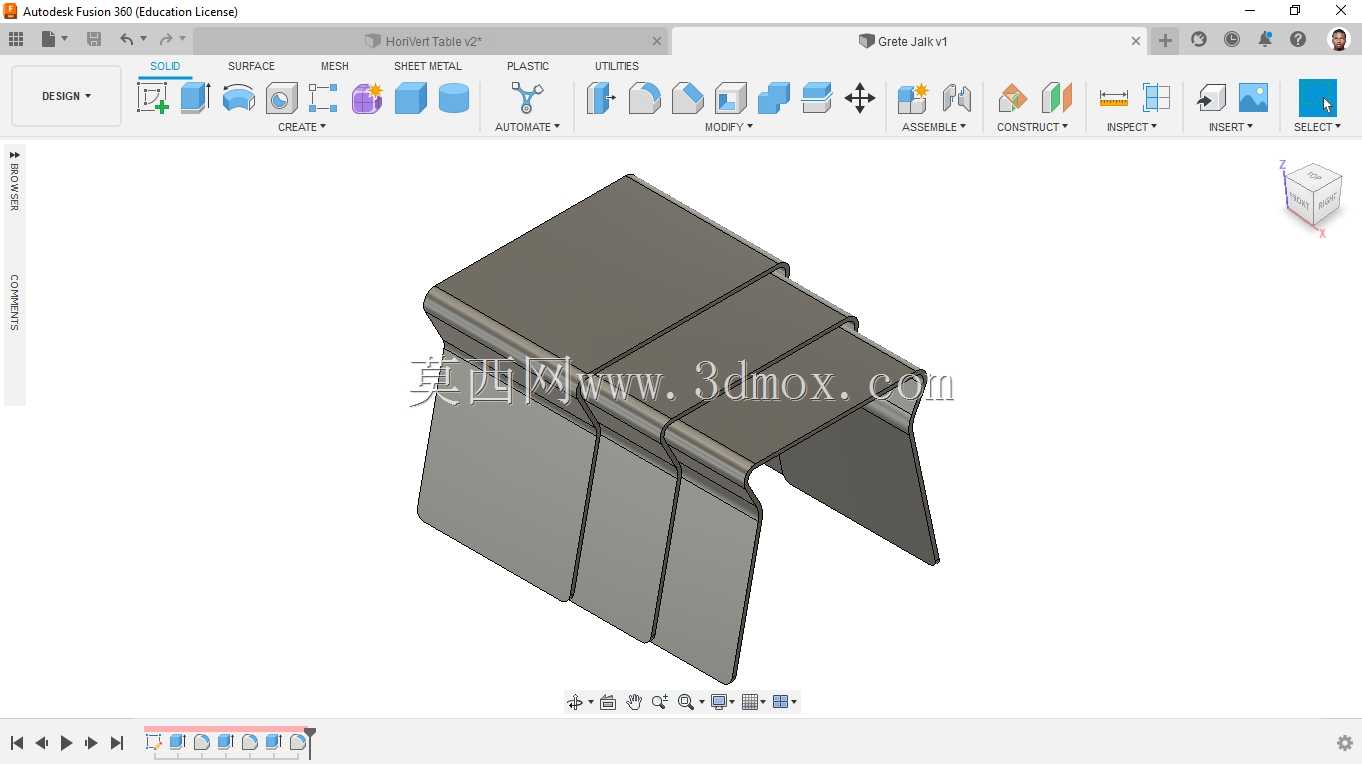Switch to the SURFACE tab
This screenshot has height=764, width=1362.
click(251, 66)
